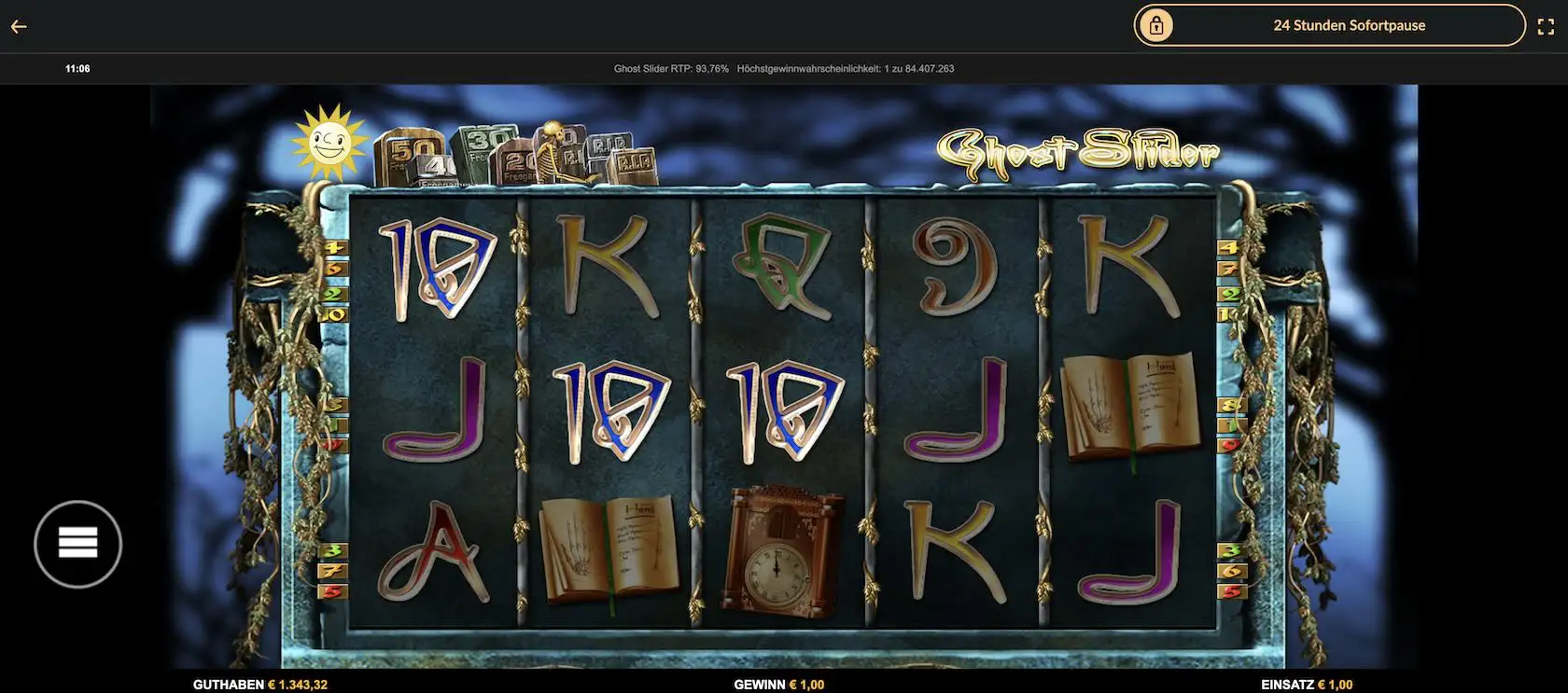Select payline marker 6 on right side
This screenshot has width=1568, height=693.
point(1231,571)
